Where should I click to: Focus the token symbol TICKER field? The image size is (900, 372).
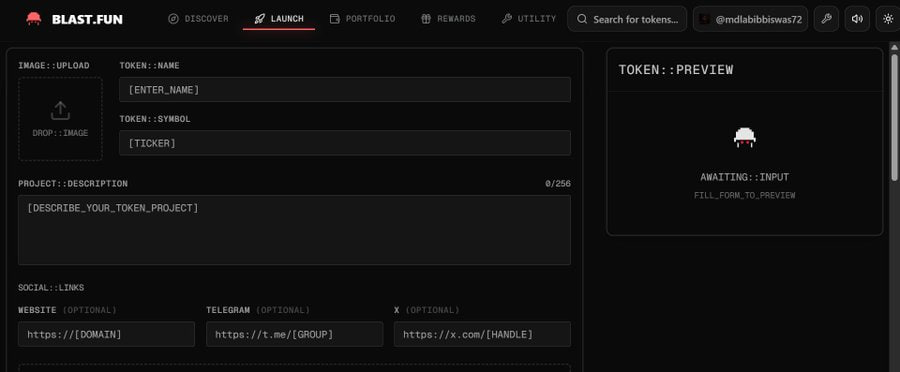tap(345, 143)
